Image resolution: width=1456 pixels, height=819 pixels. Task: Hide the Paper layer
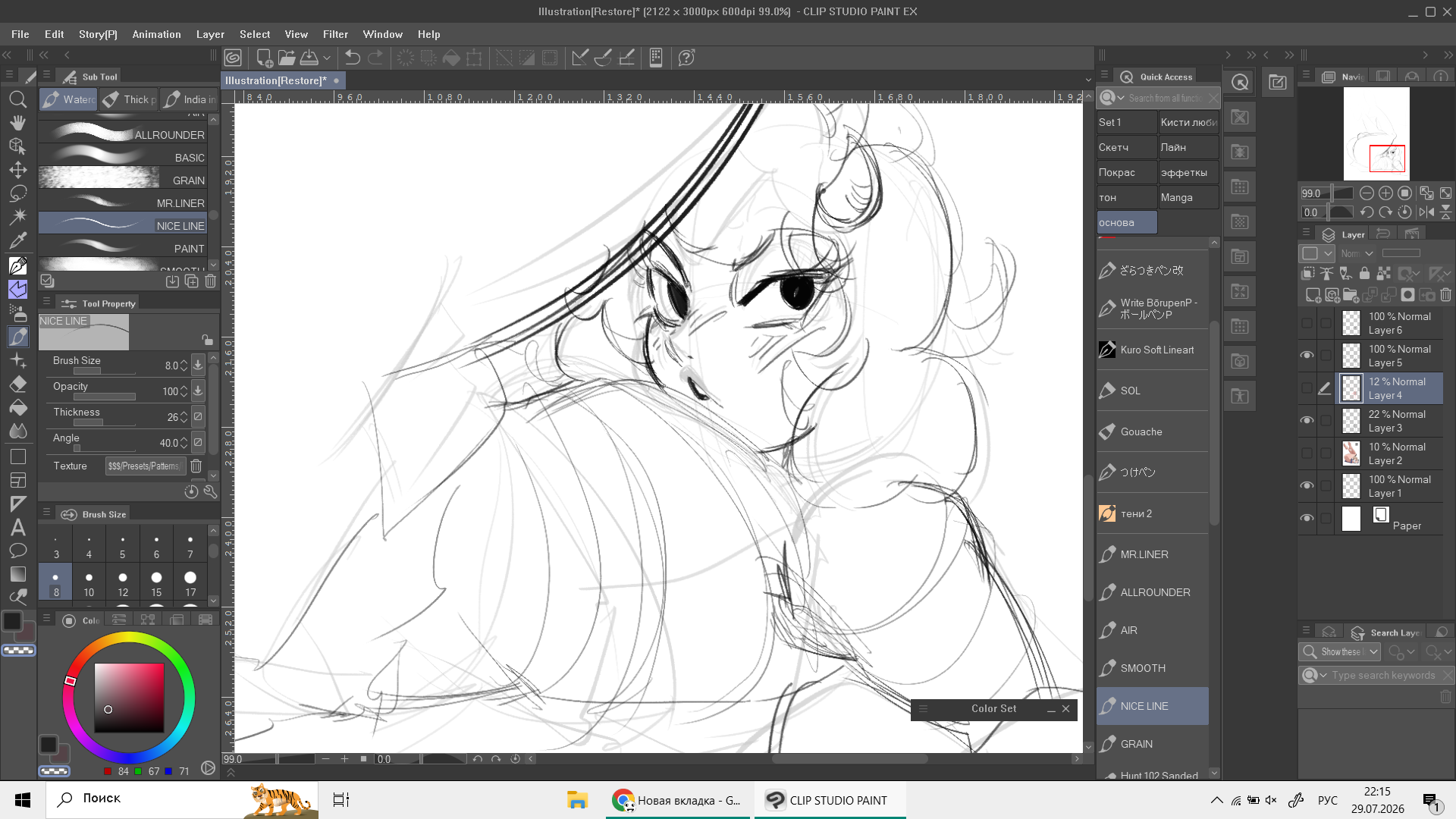(x=1307, y=519)
